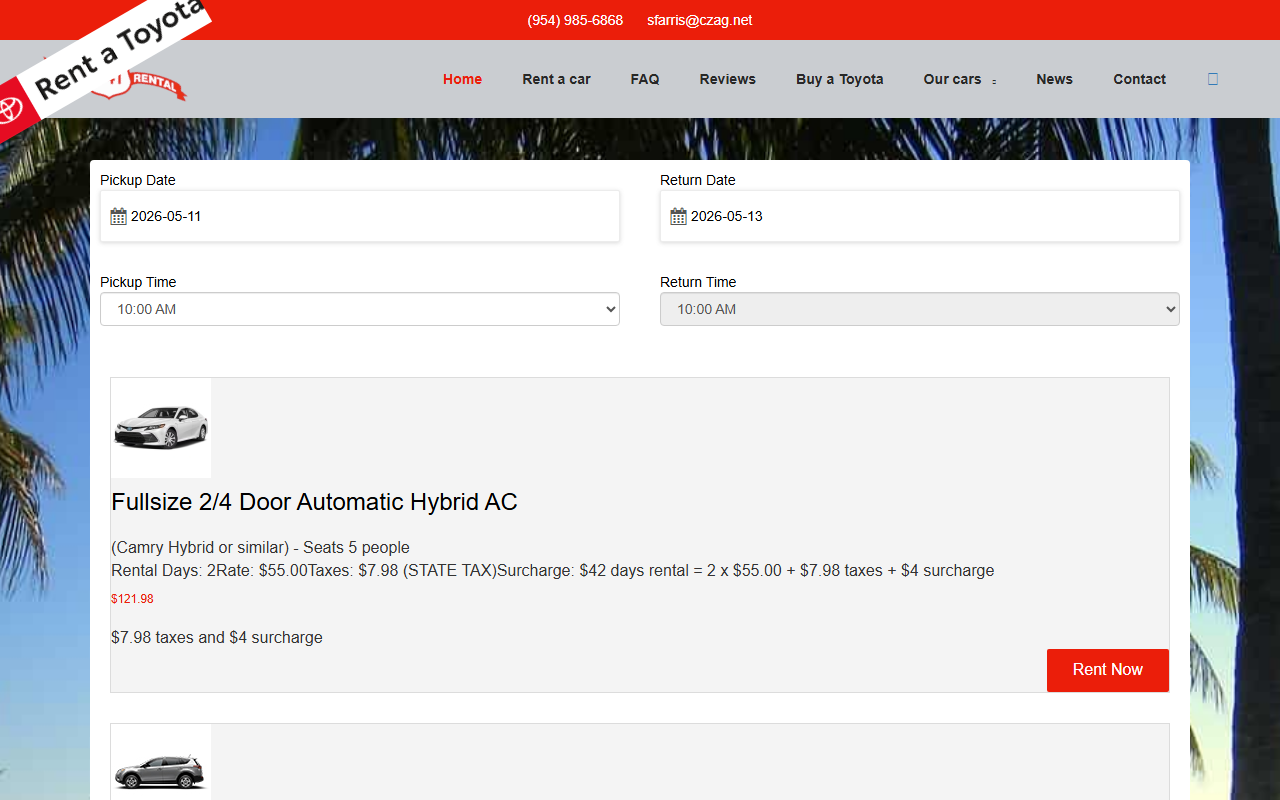Open the Contact page
Image resolution: width=1280 pixels, height=800 pixels.
(1139, 79)
